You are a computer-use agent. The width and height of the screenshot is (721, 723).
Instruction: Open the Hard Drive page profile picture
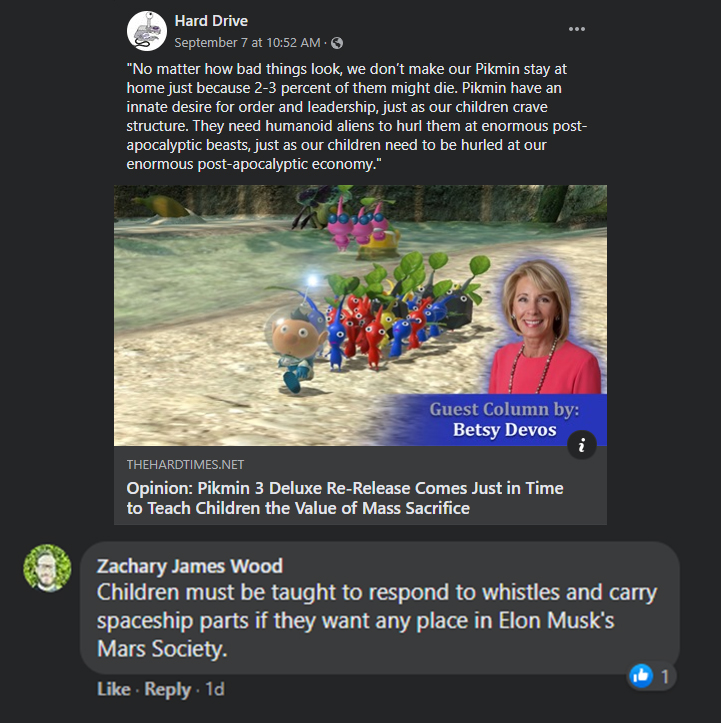[147, 31]
